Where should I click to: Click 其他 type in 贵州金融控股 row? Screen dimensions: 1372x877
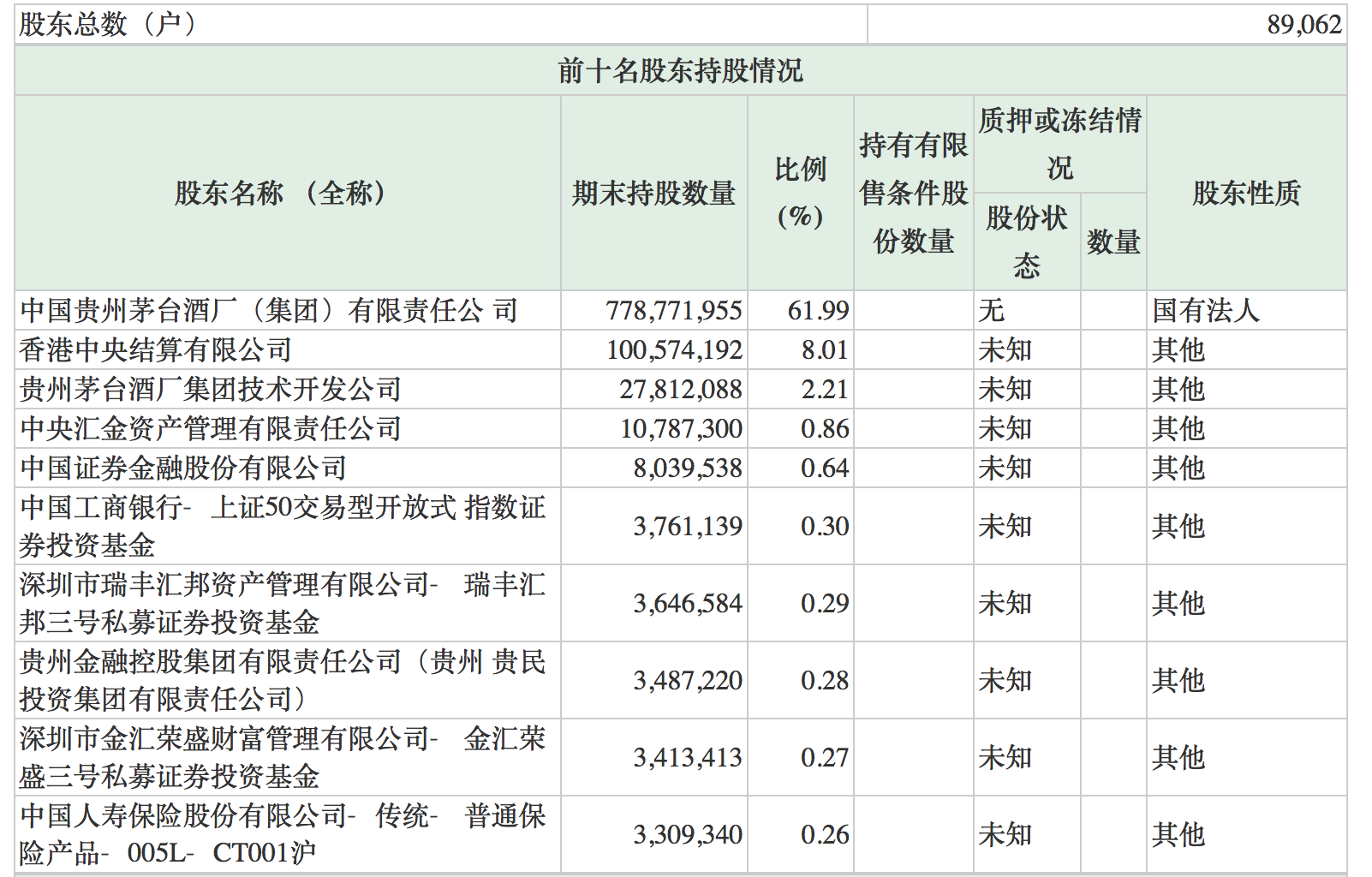(1178, 680)
